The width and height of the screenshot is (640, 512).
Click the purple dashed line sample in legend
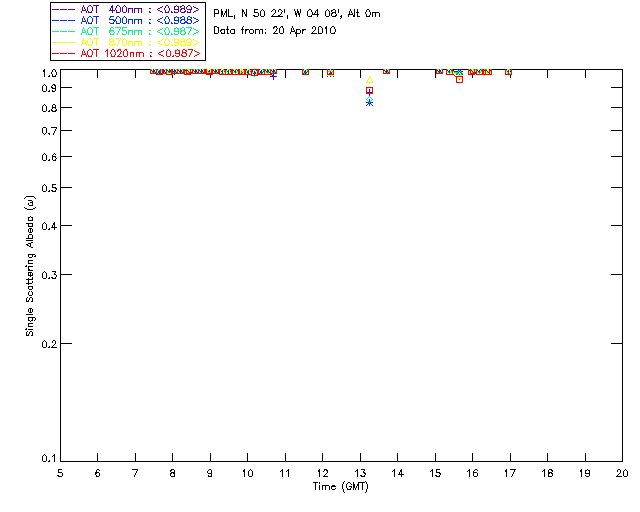coord(64,9)
